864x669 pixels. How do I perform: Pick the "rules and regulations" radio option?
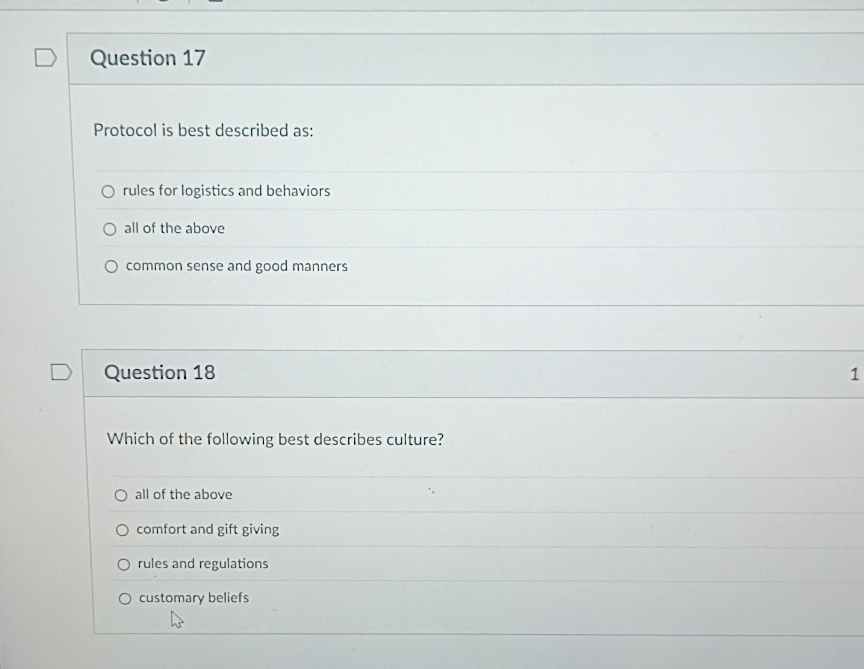[x=124, y=564]
